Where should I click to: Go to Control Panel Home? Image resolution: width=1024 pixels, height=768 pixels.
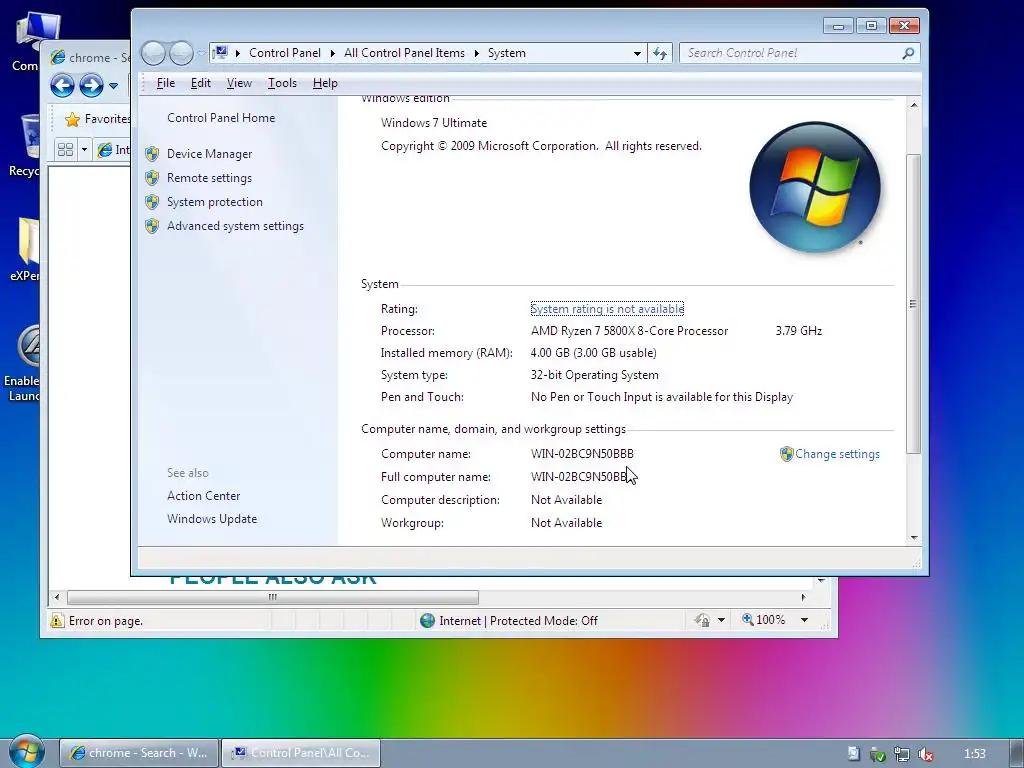coord(221,118)
